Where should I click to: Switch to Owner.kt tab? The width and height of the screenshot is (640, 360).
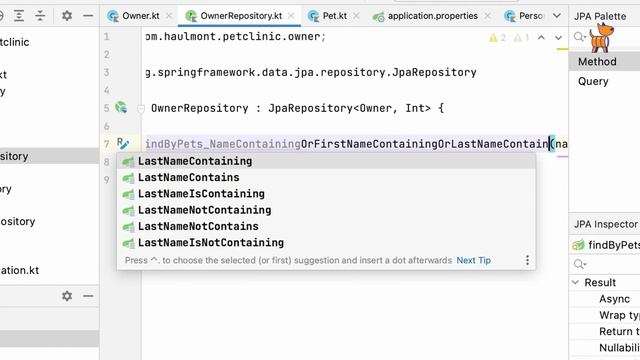140,16
